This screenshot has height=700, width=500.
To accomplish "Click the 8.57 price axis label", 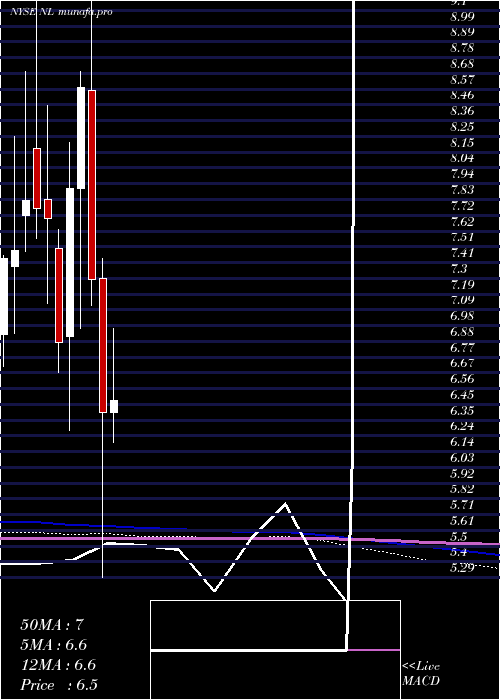I will [462, 79].
